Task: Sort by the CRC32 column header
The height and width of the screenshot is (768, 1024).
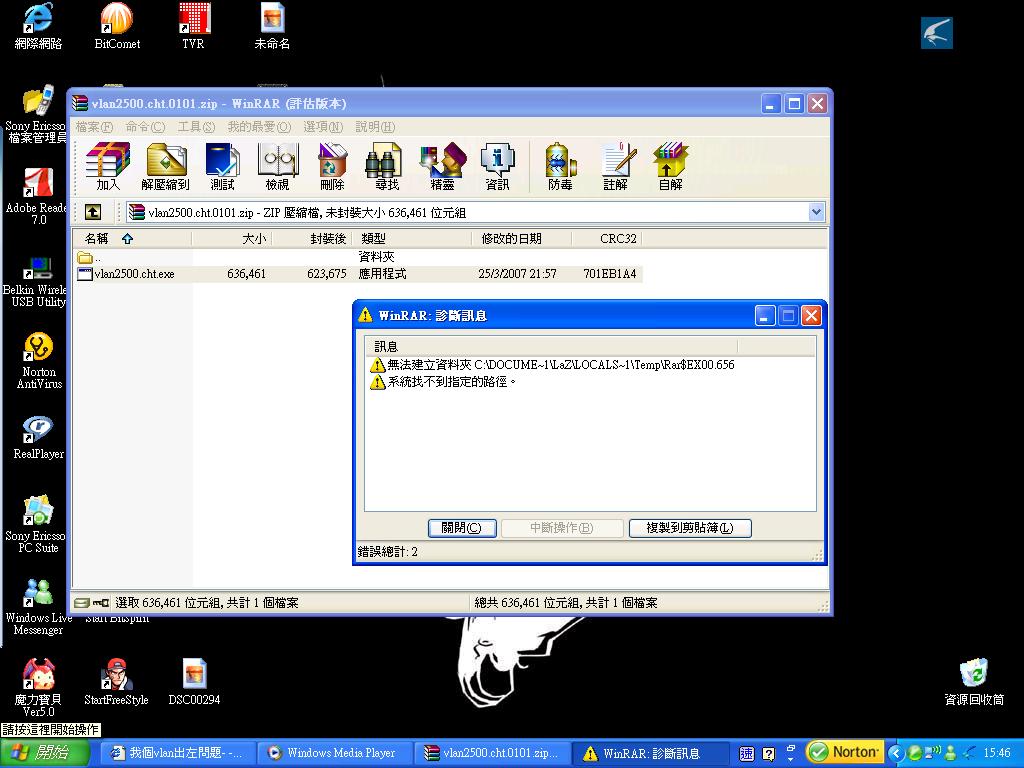Action: pos(607,239)
